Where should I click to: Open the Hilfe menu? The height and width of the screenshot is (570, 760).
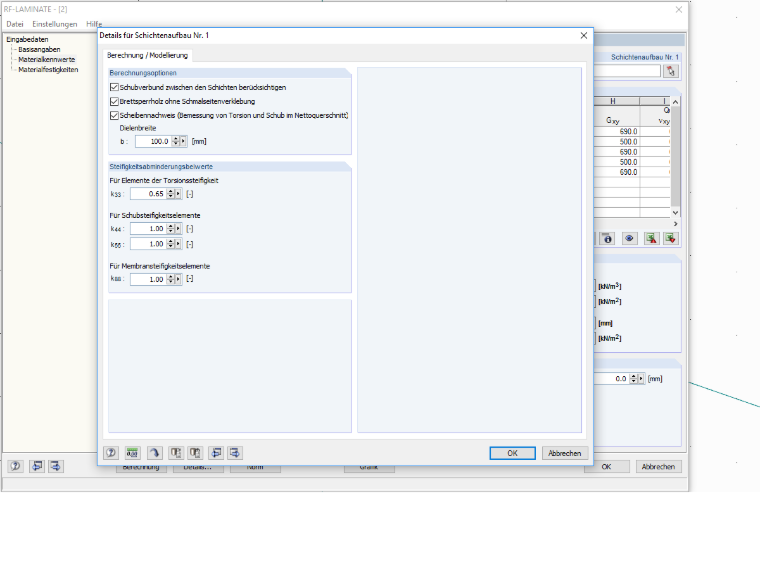coord(94,24)
